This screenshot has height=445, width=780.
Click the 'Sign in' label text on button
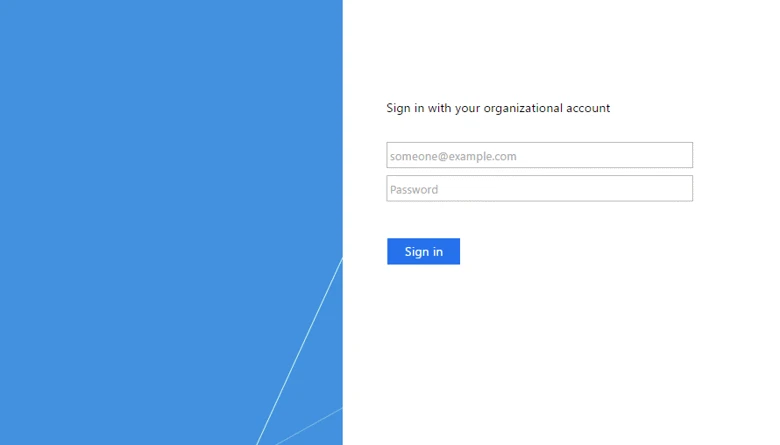point(423,252)
